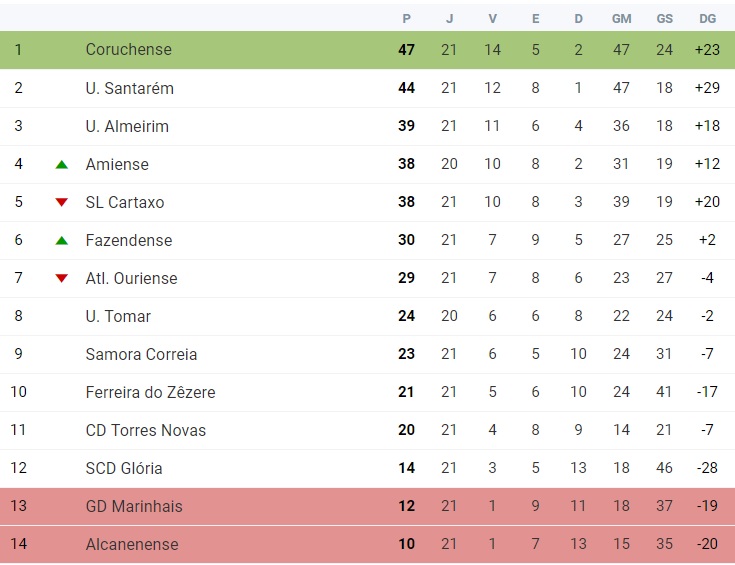Open the Coruchense team link
This screenshot has width=735, height=565.
click(x=128, y=50)
